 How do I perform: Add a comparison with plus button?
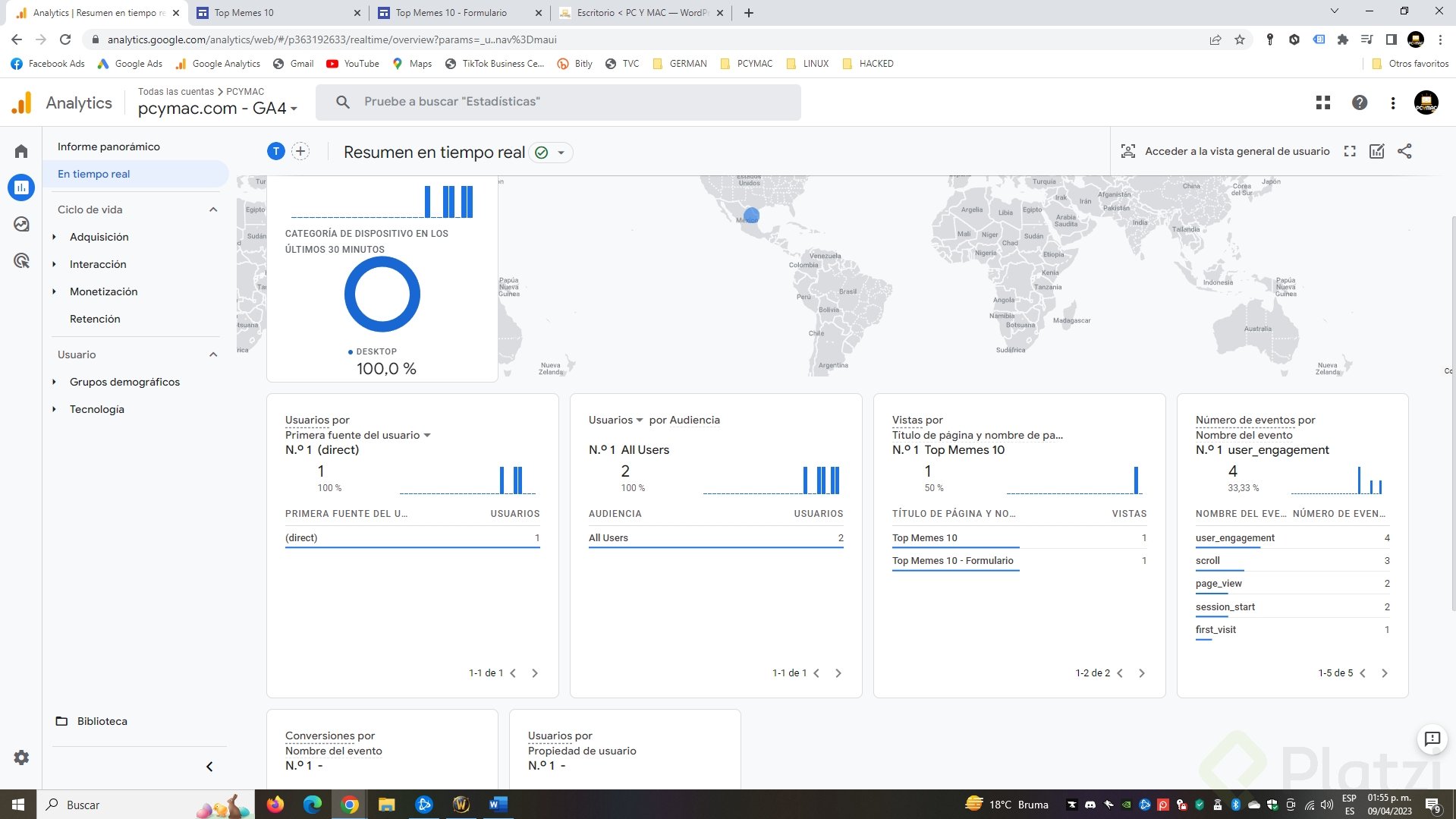[x=300, y=151]
